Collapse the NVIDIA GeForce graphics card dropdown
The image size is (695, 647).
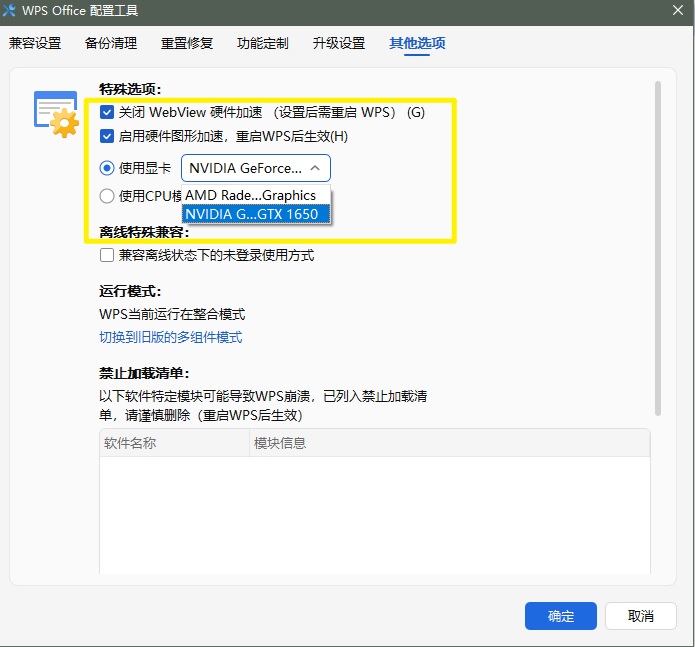click(x=256, y=168)
